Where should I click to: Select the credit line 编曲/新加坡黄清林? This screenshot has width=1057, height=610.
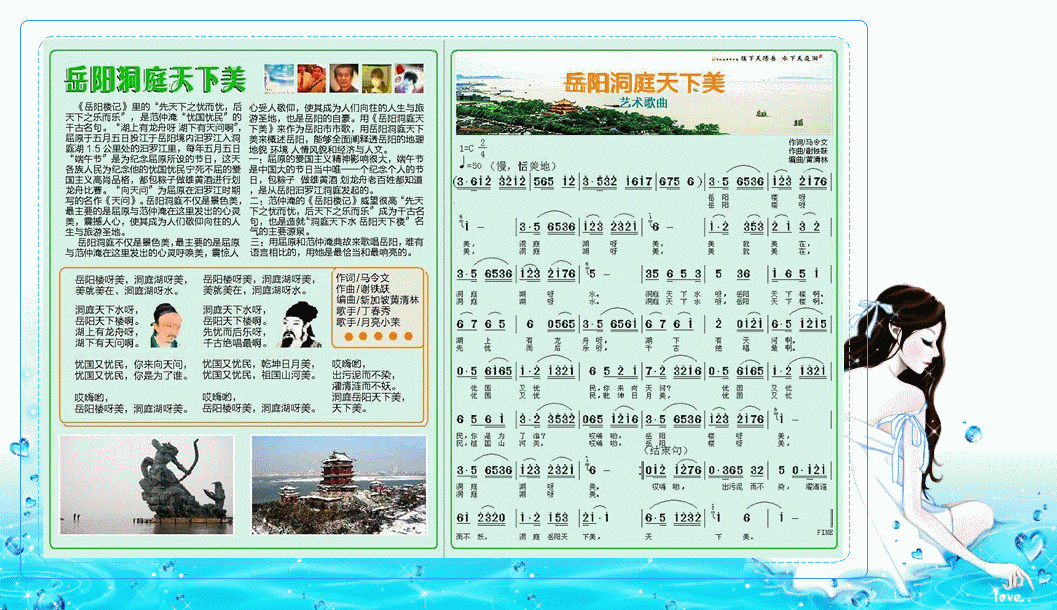(378, 300)
